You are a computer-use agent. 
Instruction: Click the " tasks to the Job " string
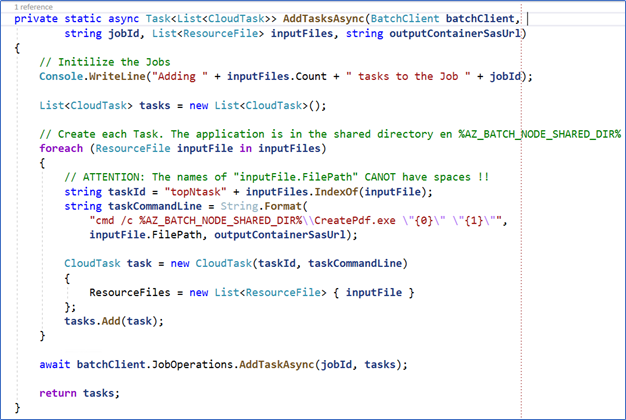tap(408, 76)
